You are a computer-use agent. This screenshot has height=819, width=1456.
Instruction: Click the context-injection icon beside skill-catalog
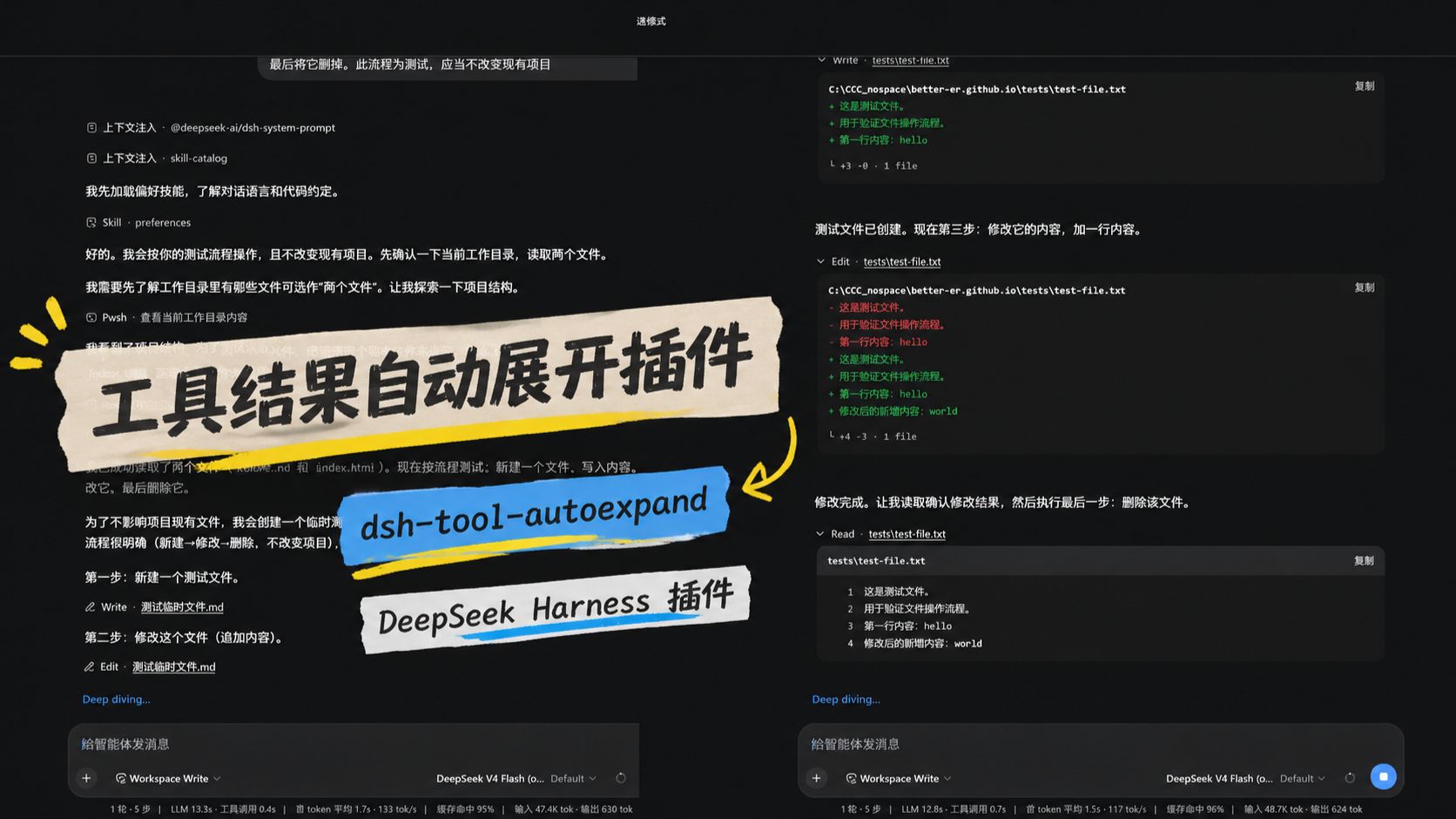coord(91,158)
